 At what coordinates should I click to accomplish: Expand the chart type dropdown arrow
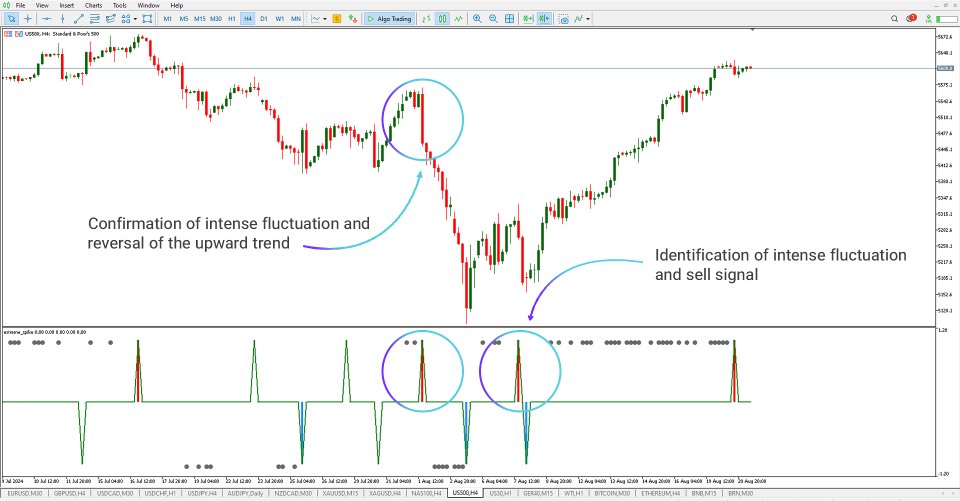pos(324,19)
